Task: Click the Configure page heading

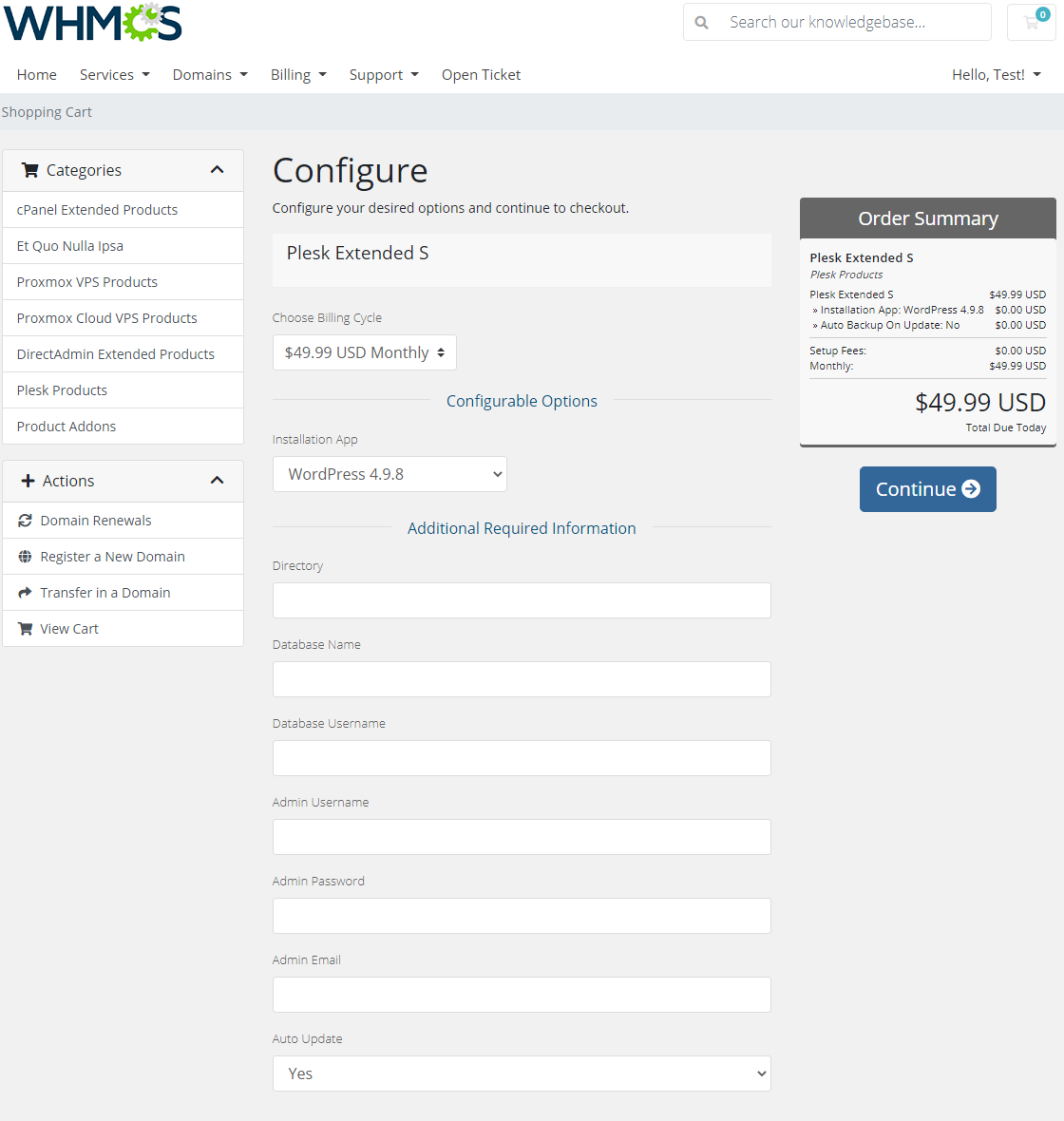Action: coord(351,171)
